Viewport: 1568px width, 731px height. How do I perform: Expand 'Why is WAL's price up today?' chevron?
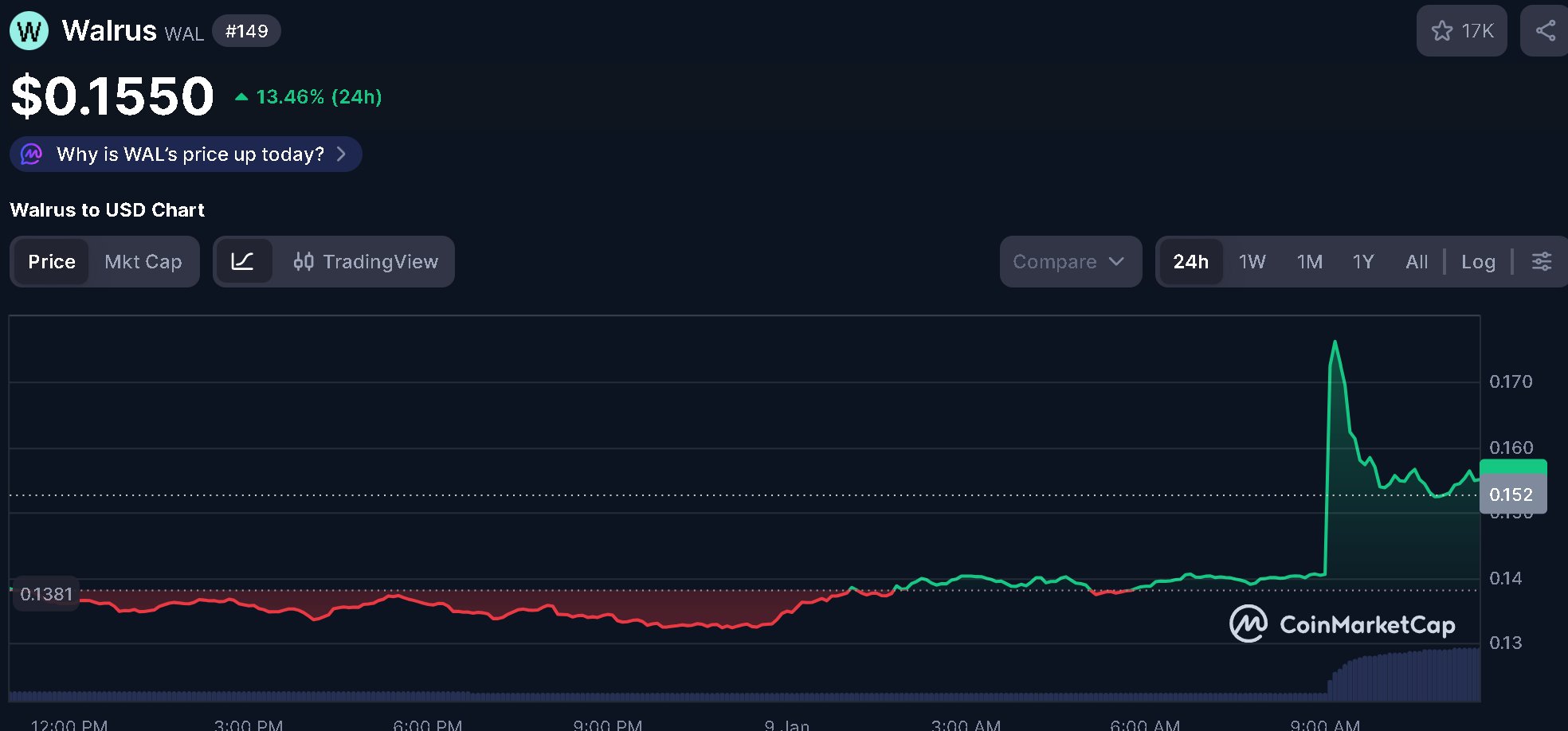point(341,154)
